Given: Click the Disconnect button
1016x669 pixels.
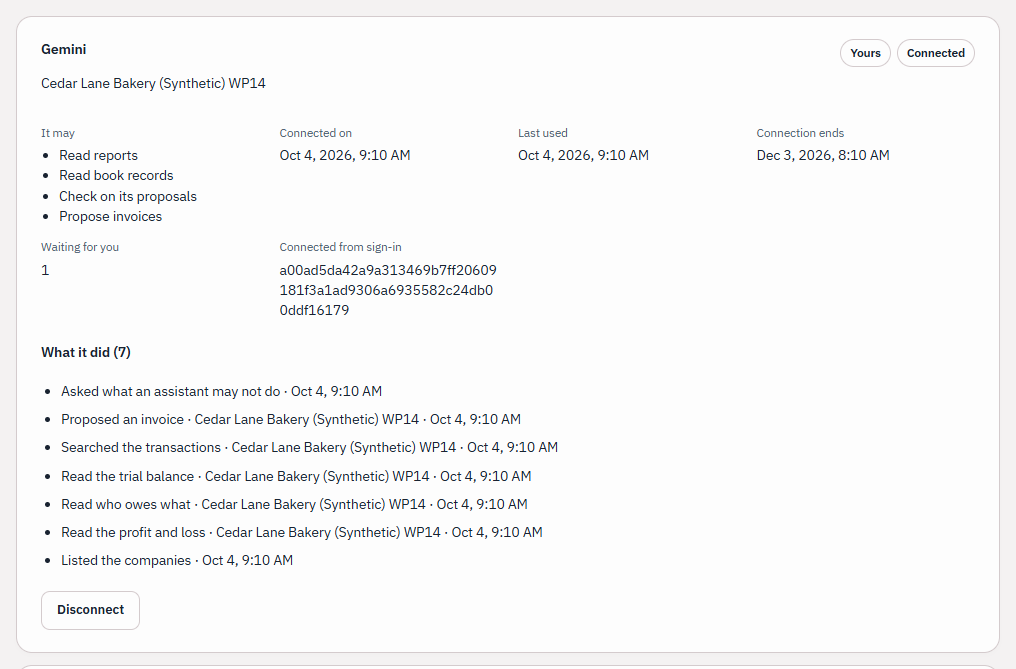Looking at the screenshot, I should click(90, 610).
